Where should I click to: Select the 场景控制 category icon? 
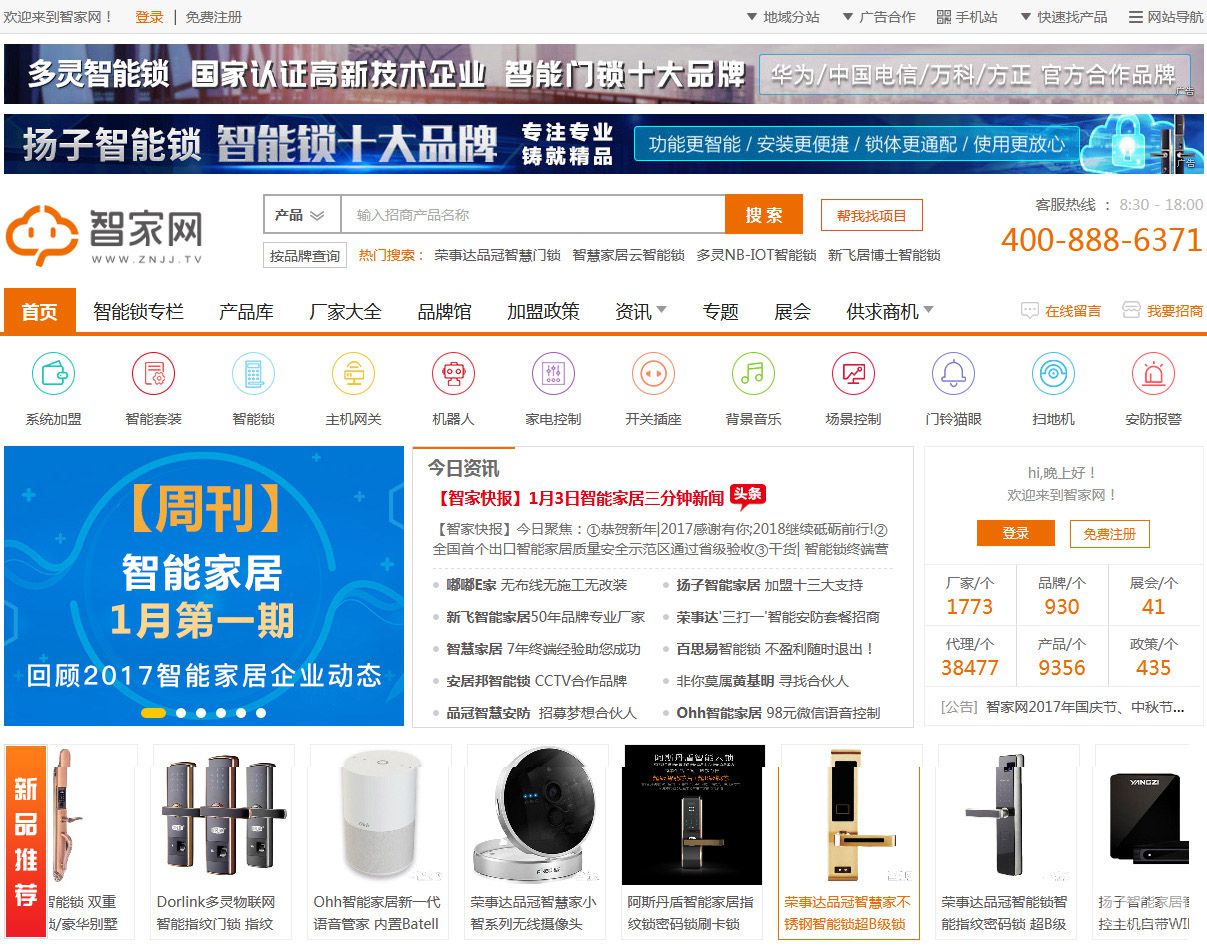tap(854, 374)
